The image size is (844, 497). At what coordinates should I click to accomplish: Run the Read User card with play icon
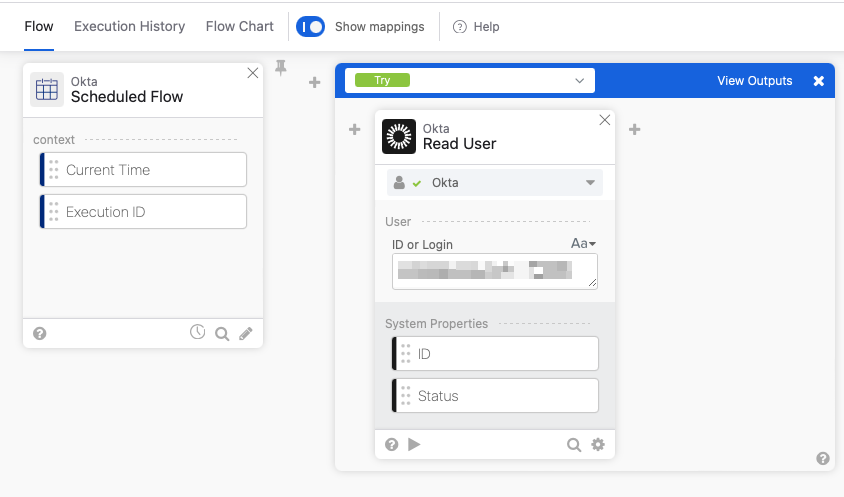pyautogui.click(x=414, y=444)
